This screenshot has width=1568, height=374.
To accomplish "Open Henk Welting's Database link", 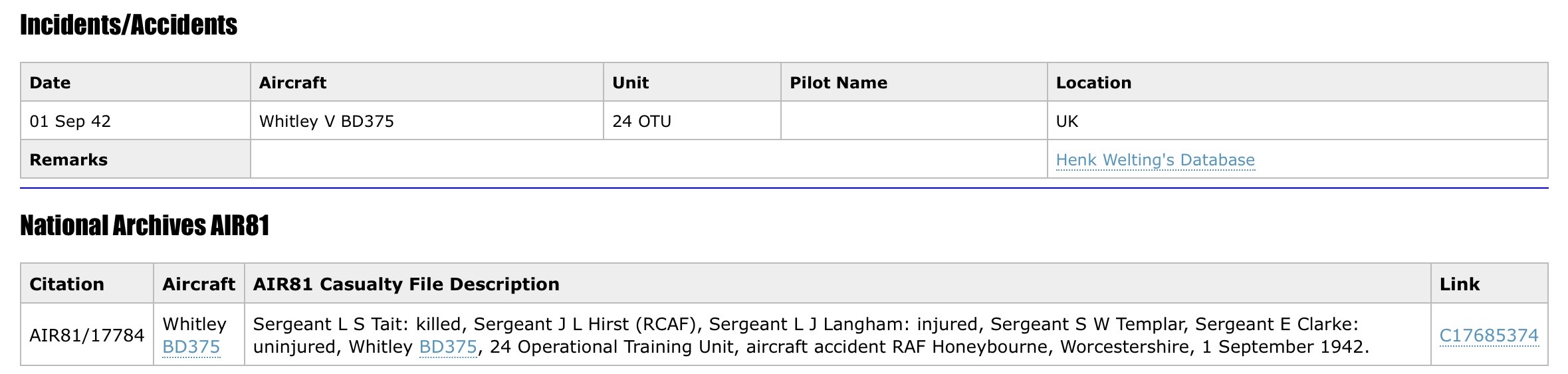I will (1155, 160).
